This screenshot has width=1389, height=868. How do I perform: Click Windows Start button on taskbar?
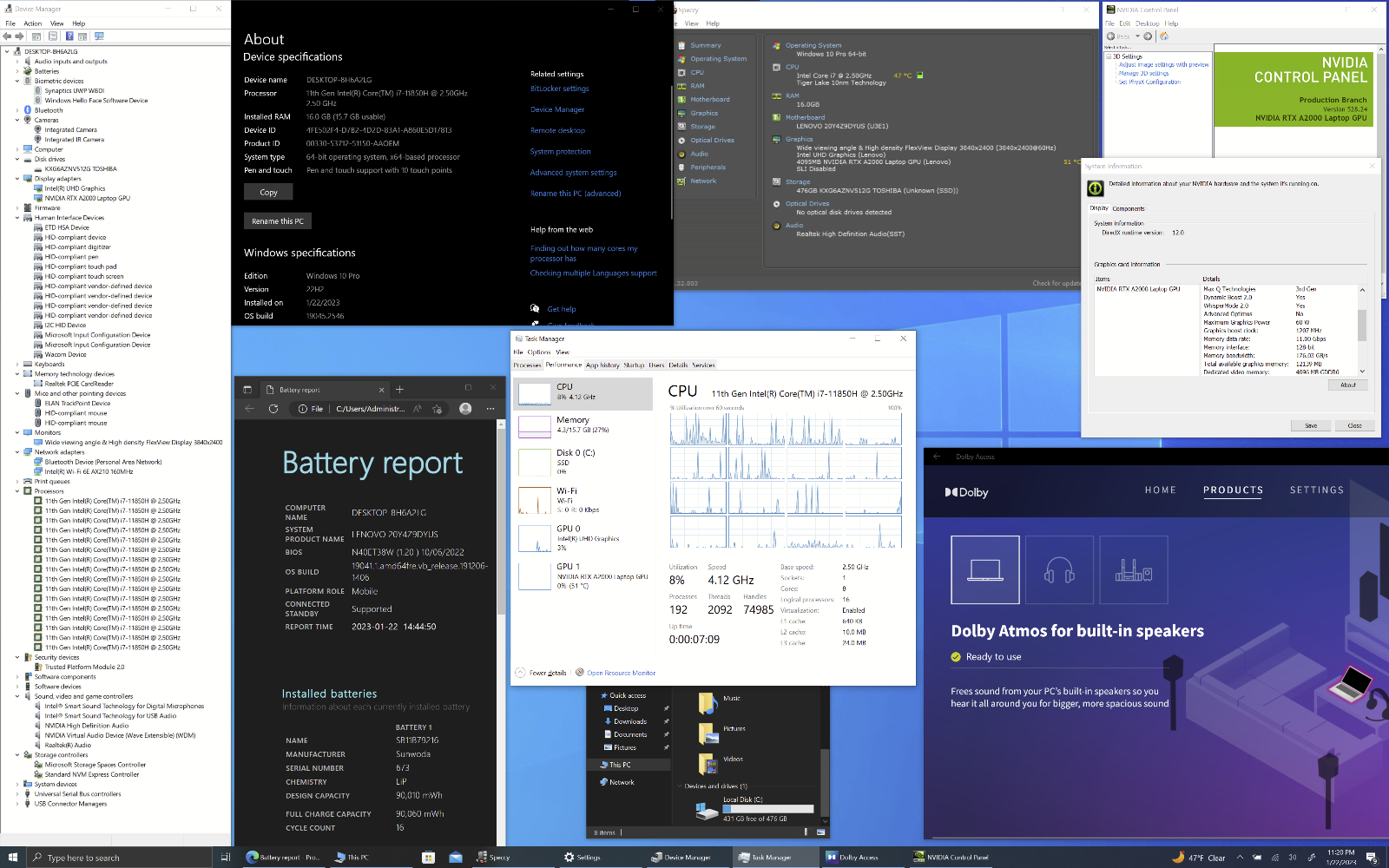coord(12,858)
